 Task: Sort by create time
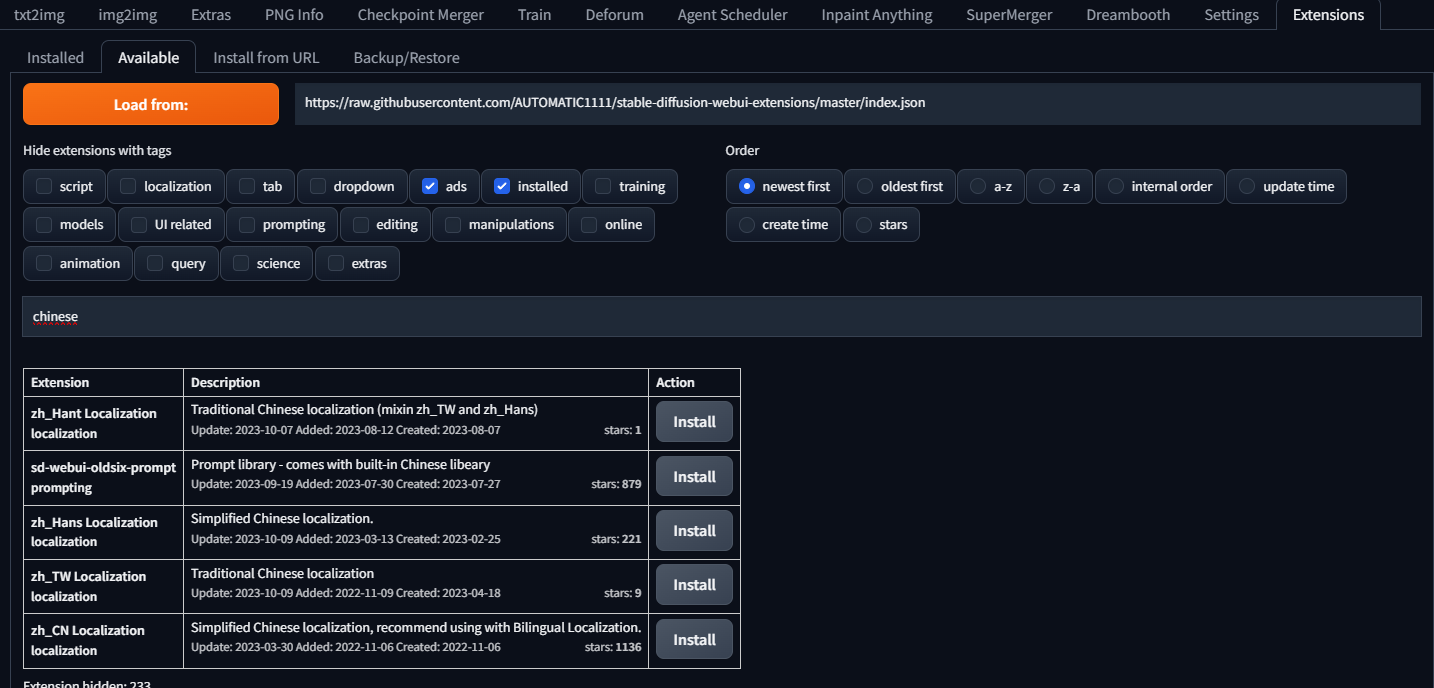746,224
